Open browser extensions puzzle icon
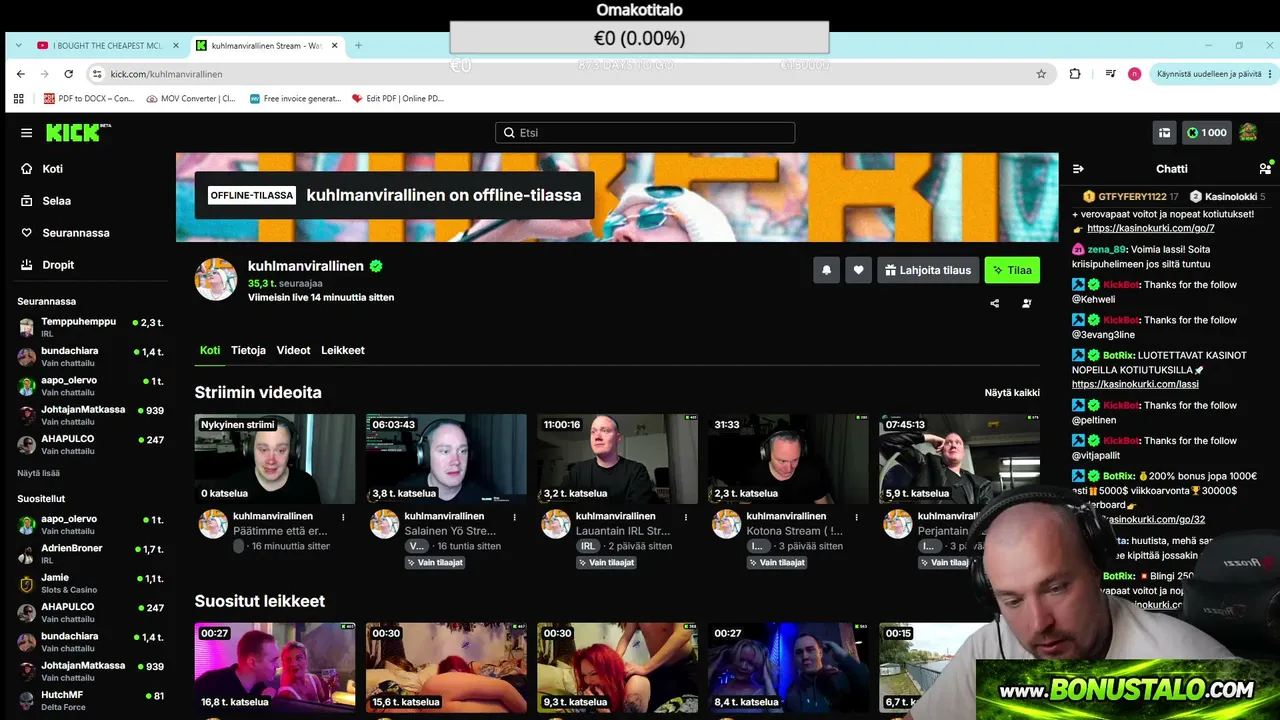 1075,74
